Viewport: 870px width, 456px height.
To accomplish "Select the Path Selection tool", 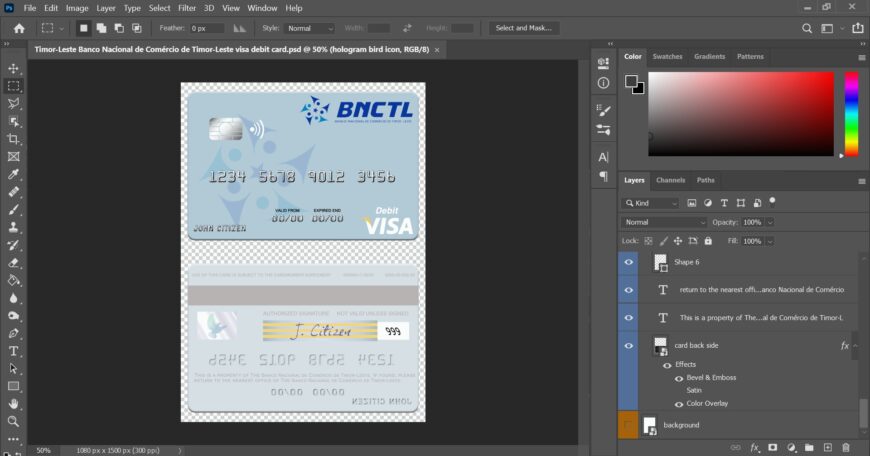I will [13, 369].
